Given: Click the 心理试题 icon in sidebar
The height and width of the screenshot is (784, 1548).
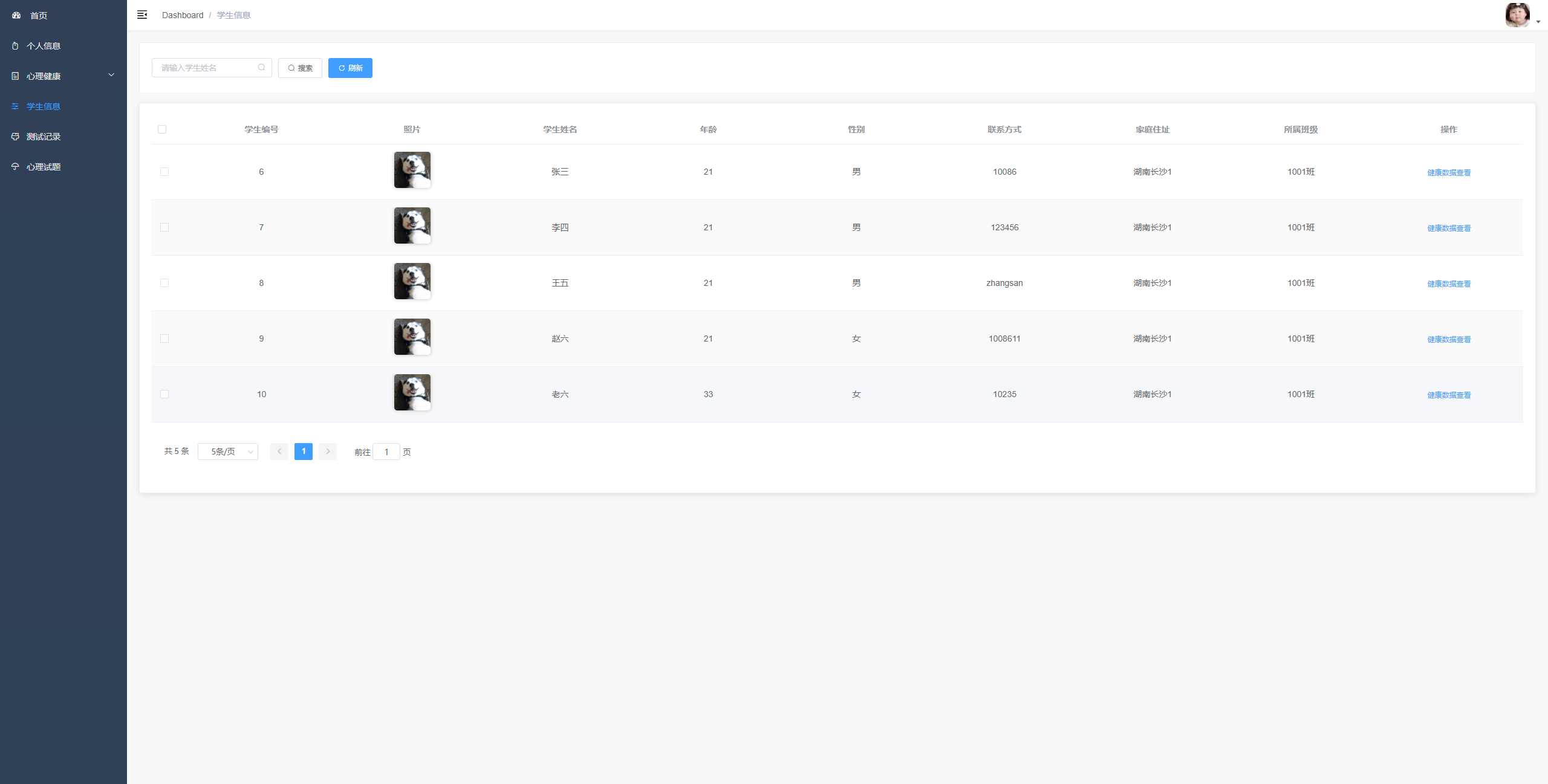Looking at the screenshot, I should 15,166.
